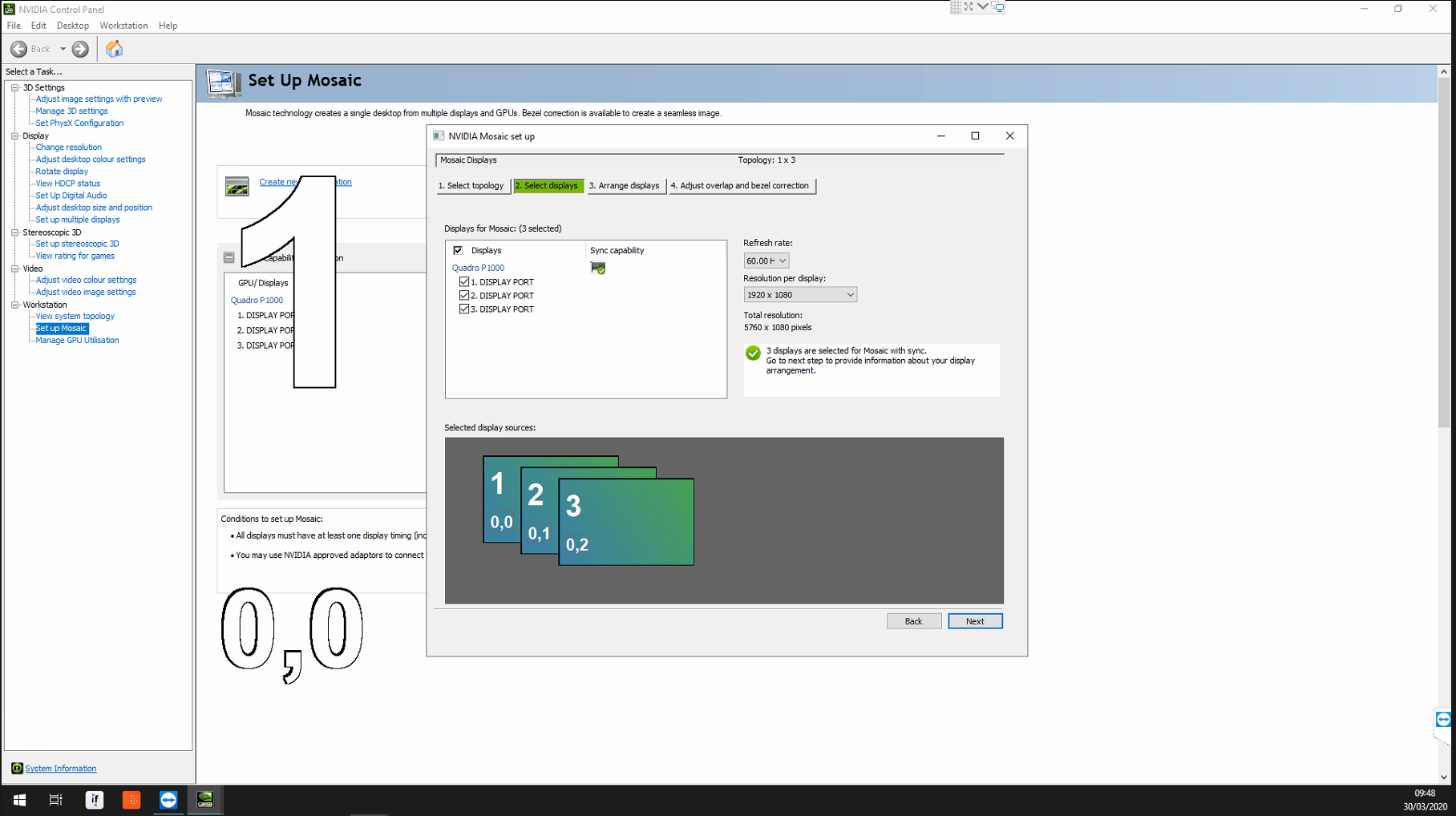Click the Next button

975,621
